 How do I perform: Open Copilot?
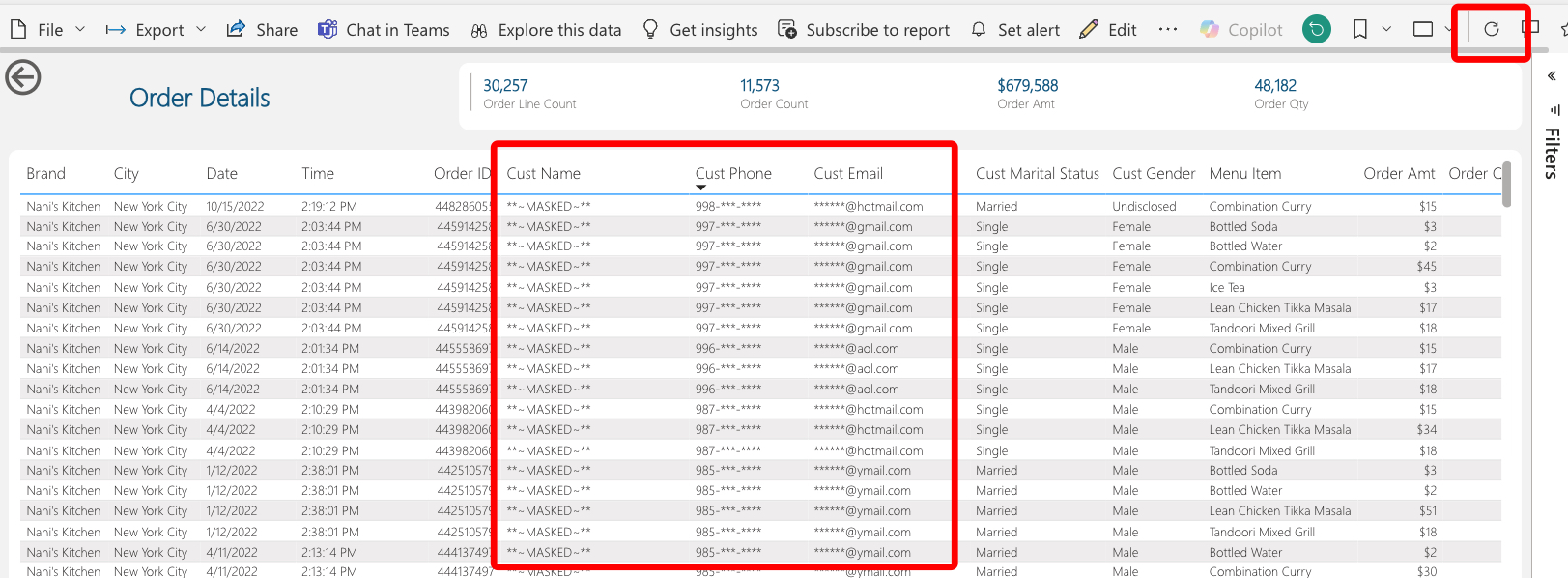click(x=1240, y=30)
